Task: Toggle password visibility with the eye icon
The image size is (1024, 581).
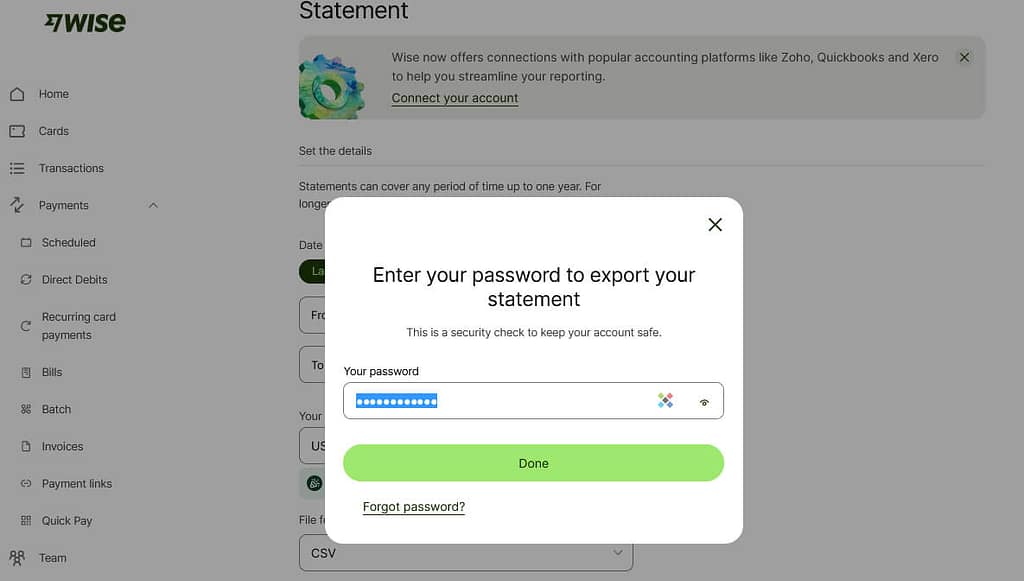Action: [703, 401]
